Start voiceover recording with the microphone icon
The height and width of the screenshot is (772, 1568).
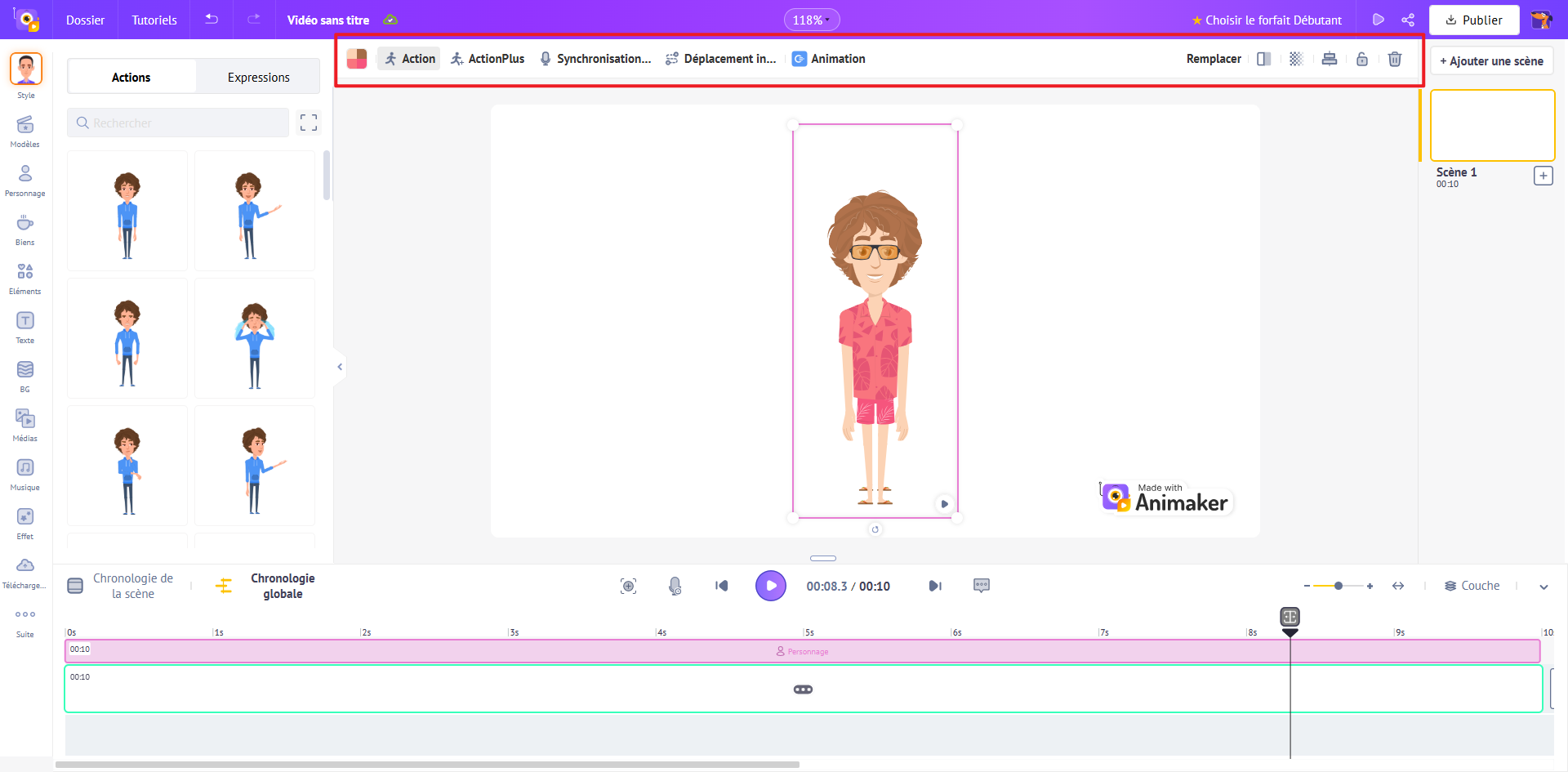(x=675, y=586)
